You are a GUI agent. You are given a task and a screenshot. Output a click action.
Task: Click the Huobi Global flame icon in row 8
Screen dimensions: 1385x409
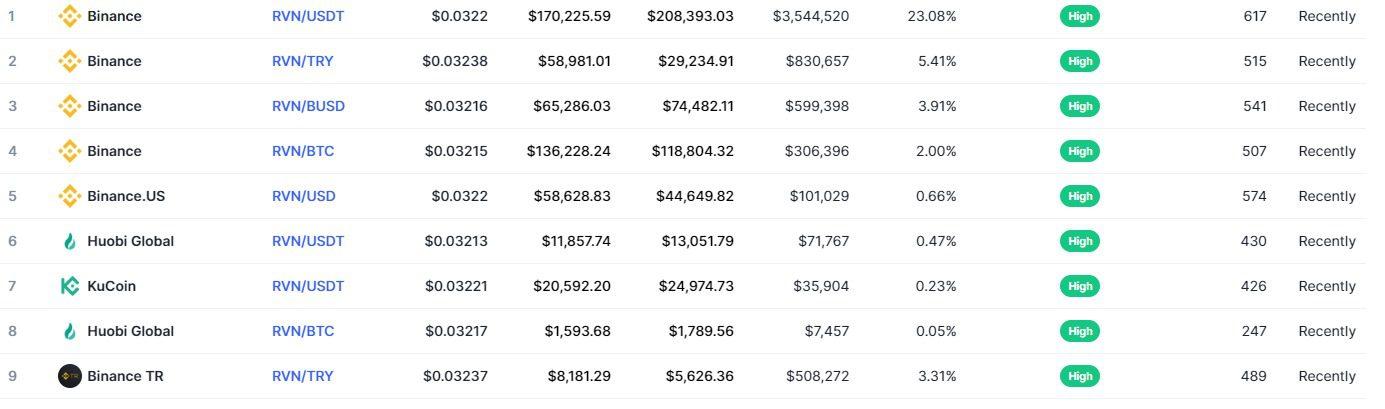[69, 331]
